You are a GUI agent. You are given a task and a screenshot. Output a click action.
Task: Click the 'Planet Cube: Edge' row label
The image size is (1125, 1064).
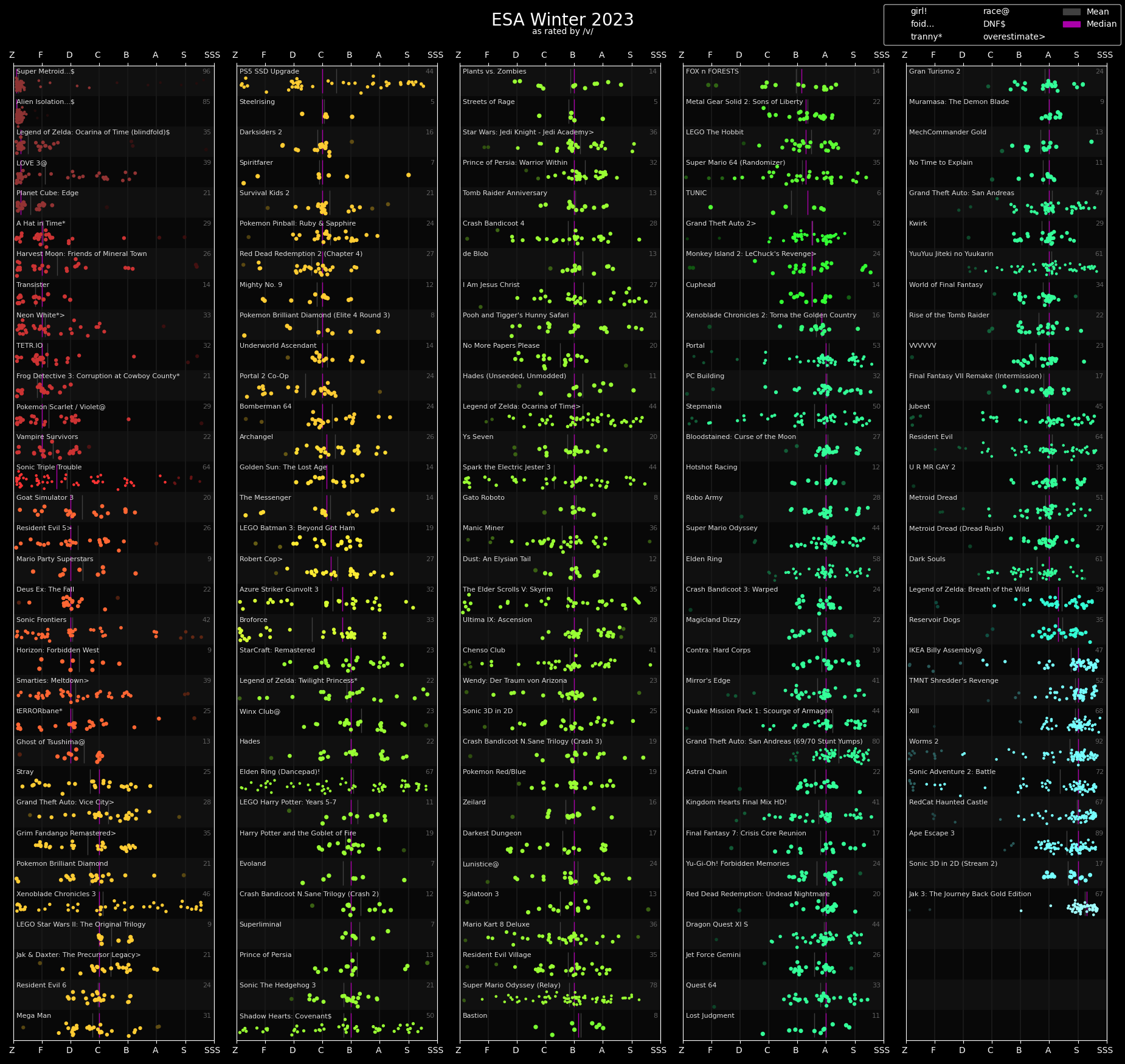(47, 193)
